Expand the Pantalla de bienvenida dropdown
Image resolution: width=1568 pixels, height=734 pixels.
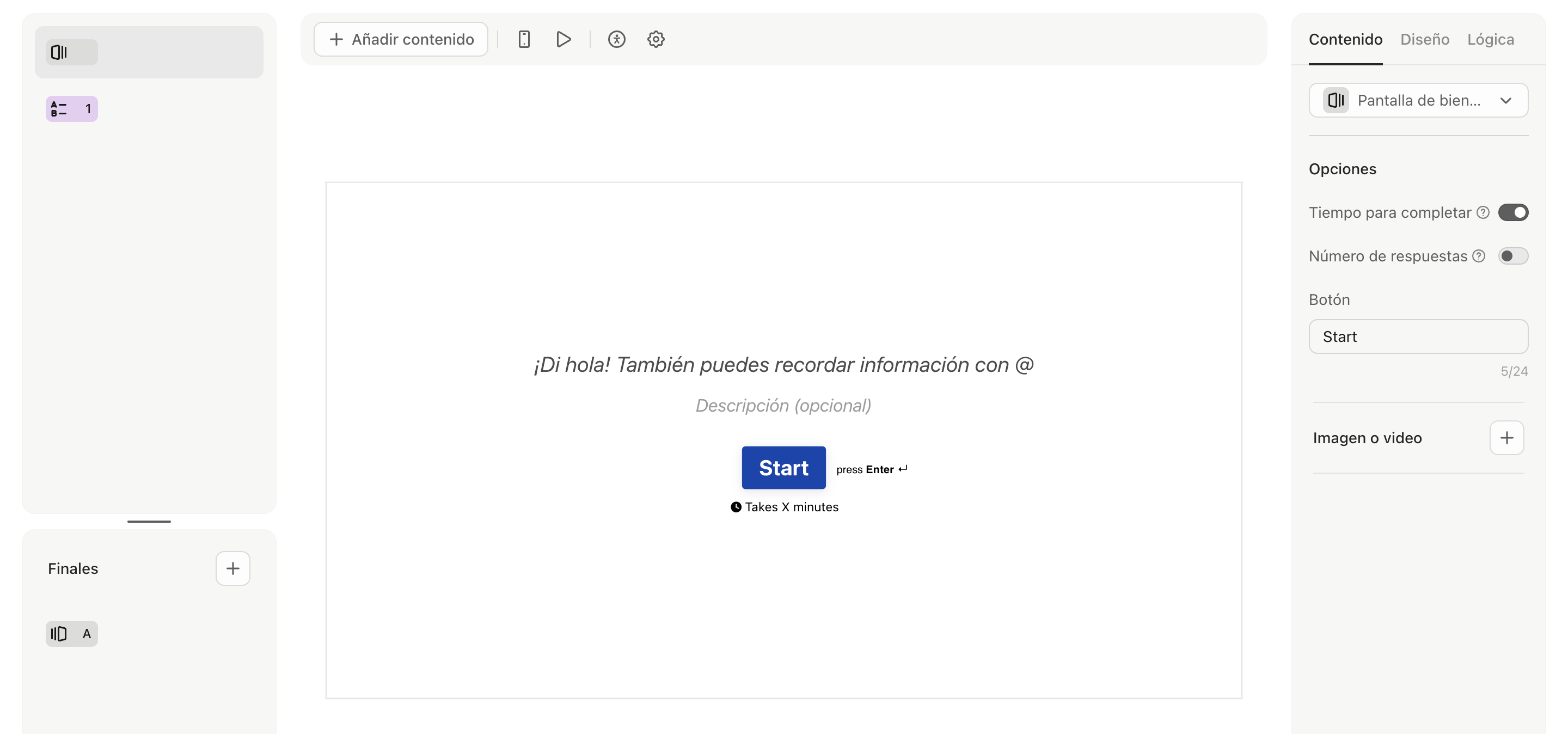[x=1418, y=100]
